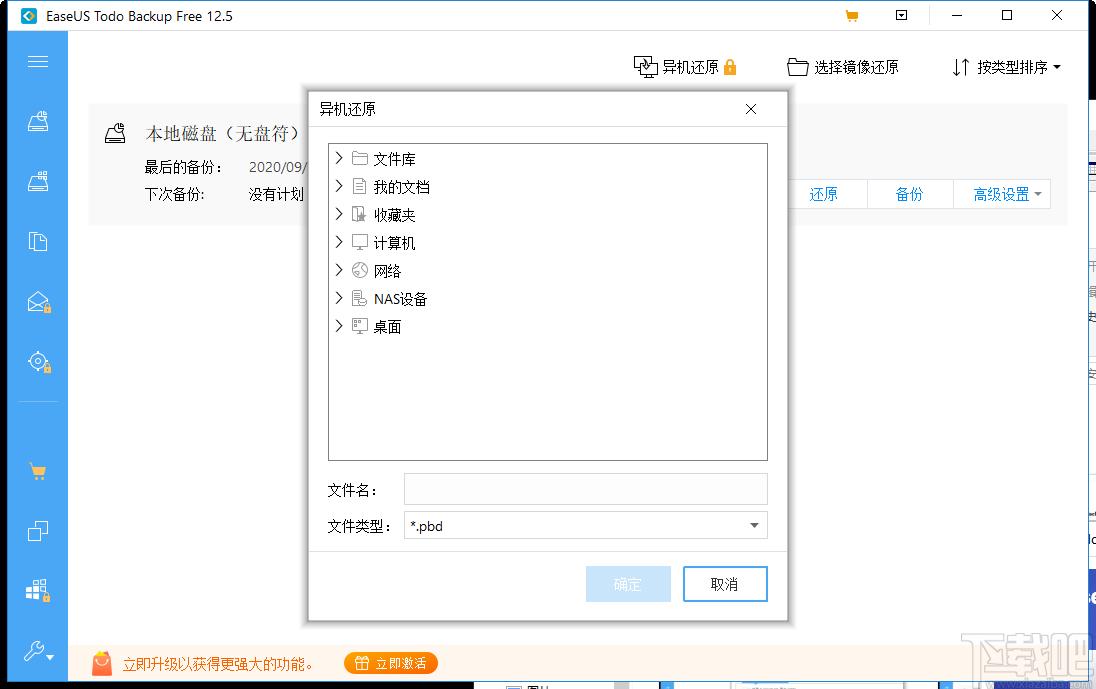Image resolution: width=1096 pixels, height=689 pixels.
Task: Focus the 文件名 input field
Action: (x=586, y=489)
